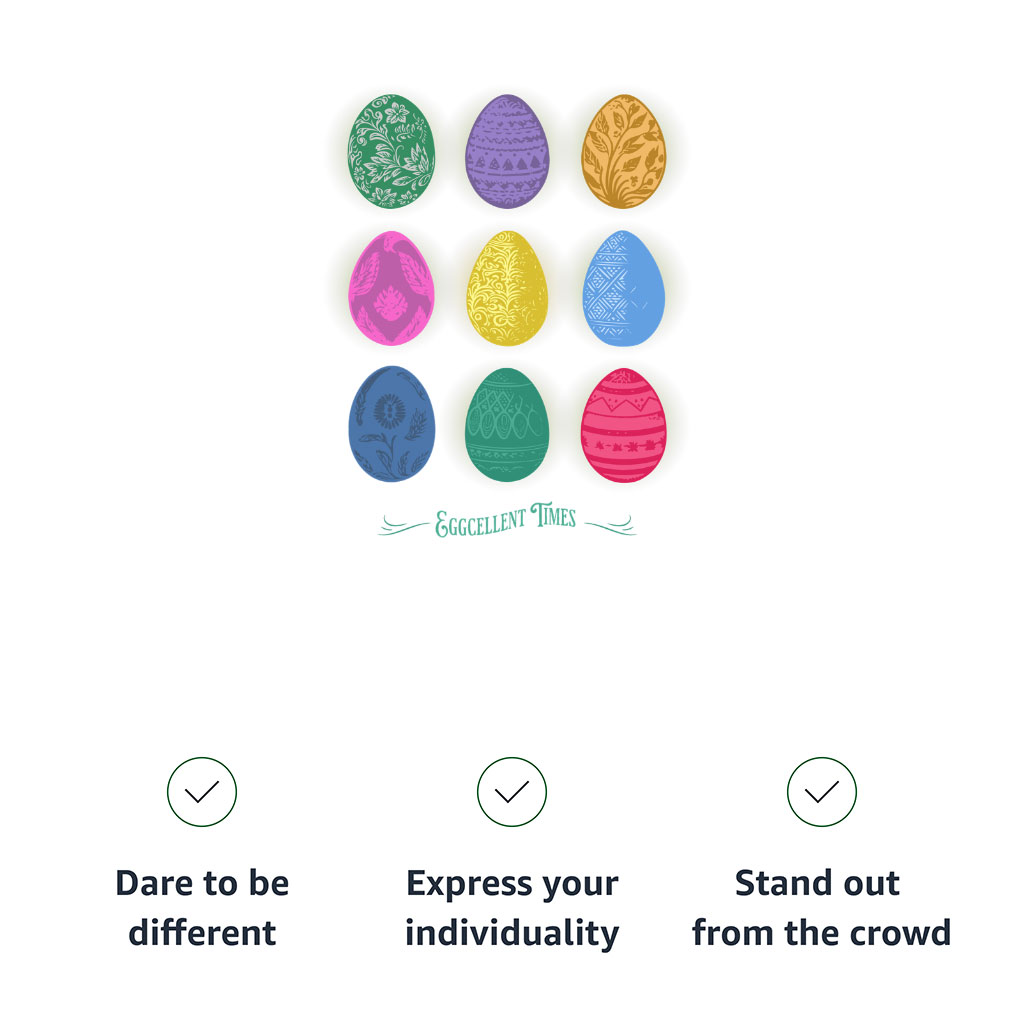Click checkmark above Express your individuality
Screen dimensions: 1024x1024
tap(512, 792)
